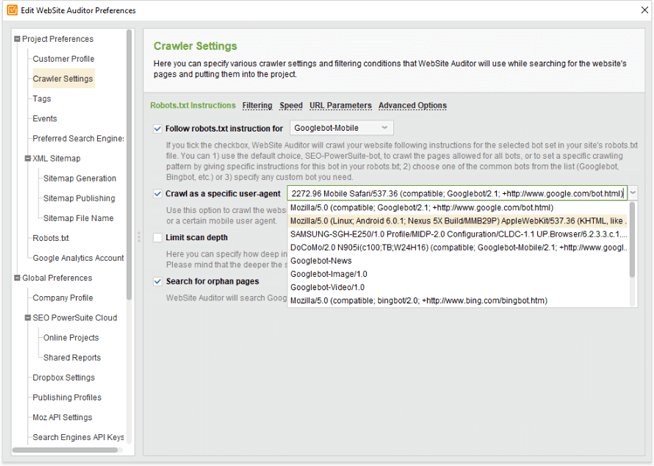The image size is (654, 466).
Task: Open Moz API Settings
Action: click(62, 417)
